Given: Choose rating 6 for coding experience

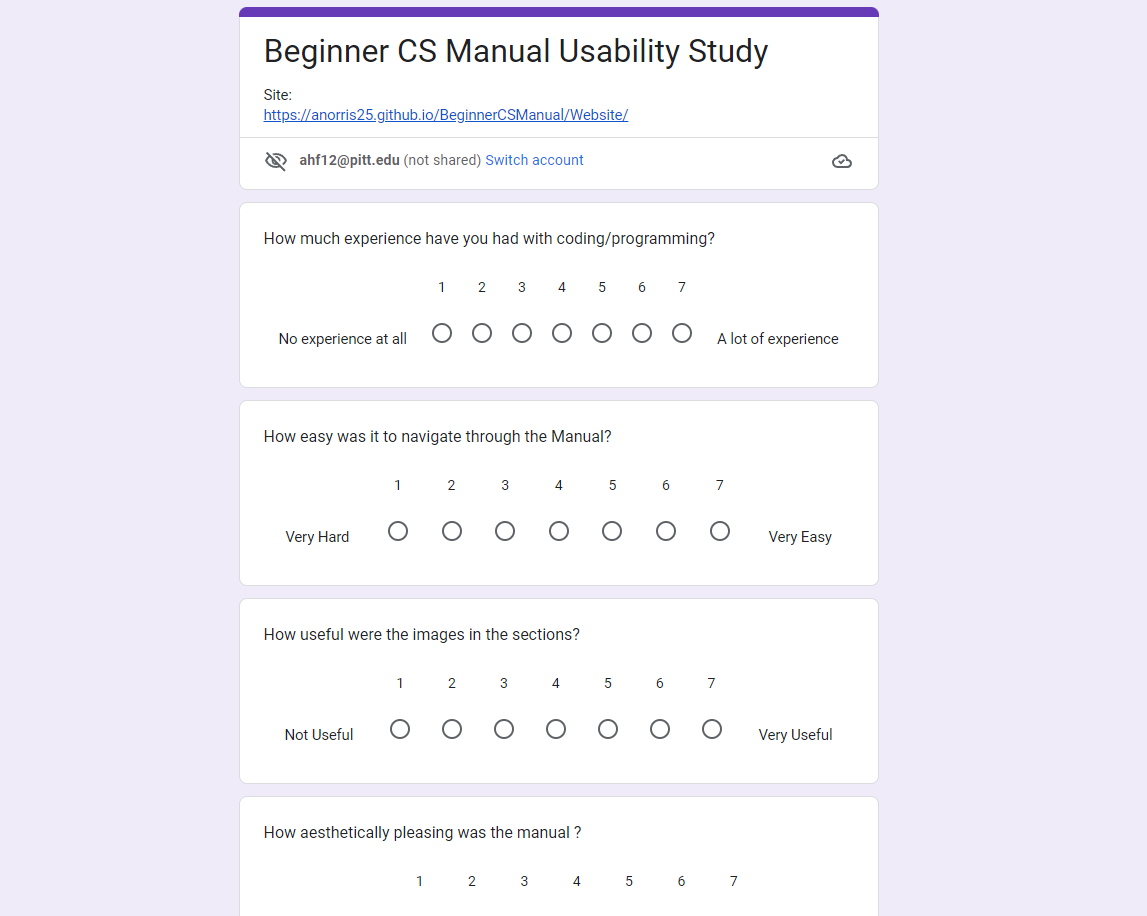Looking at the screenshot, I should click(x=642, y=333).
